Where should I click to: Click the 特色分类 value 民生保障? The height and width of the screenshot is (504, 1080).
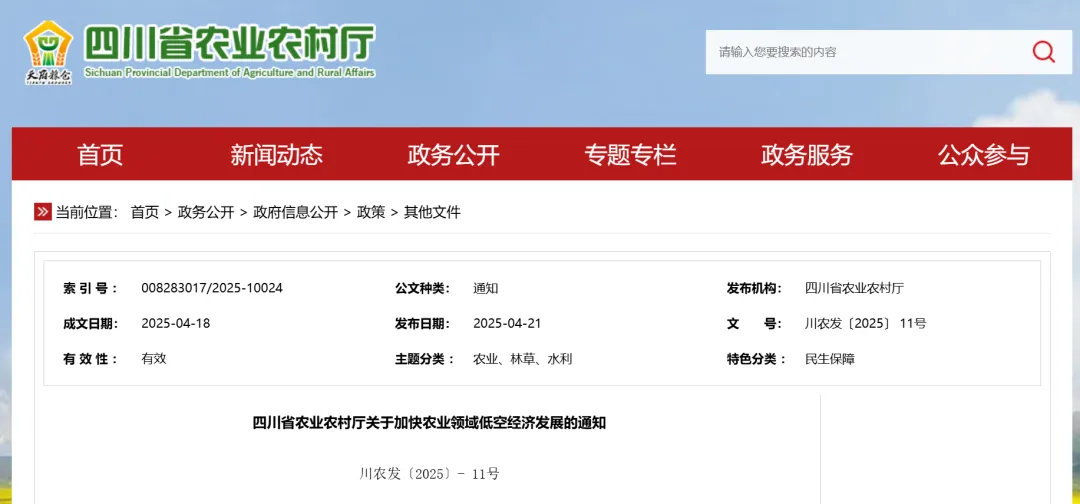830,359
